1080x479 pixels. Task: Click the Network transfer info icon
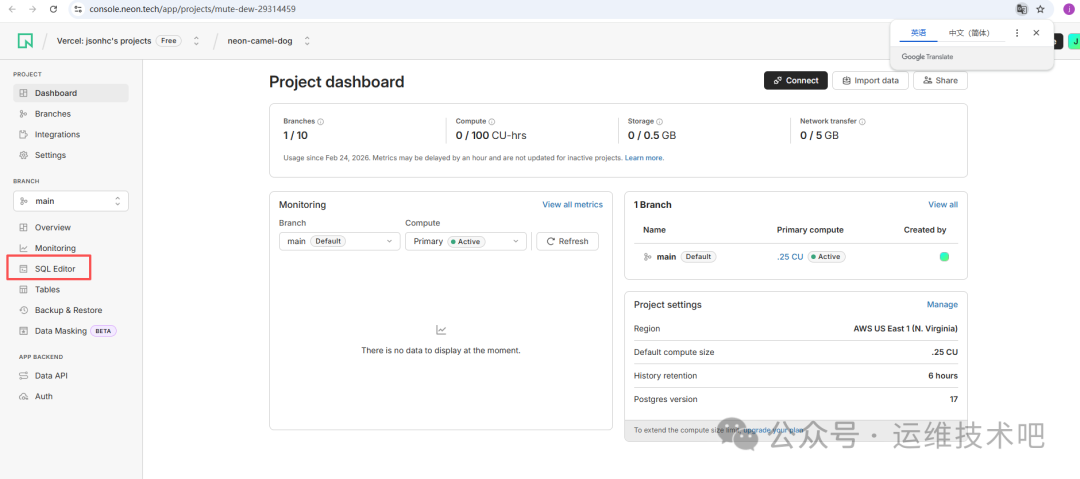(x=862, y=122)
